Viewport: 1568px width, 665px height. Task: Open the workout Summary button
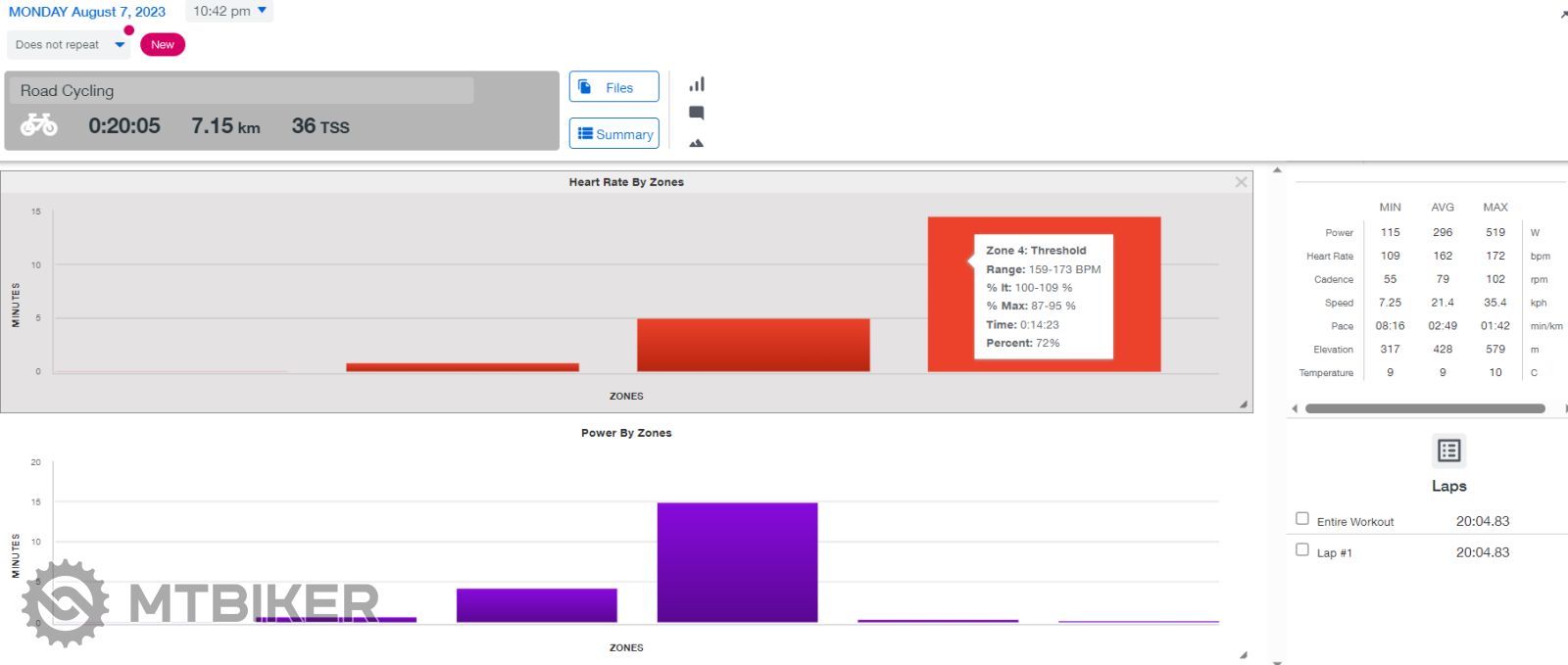pos(613,134)
